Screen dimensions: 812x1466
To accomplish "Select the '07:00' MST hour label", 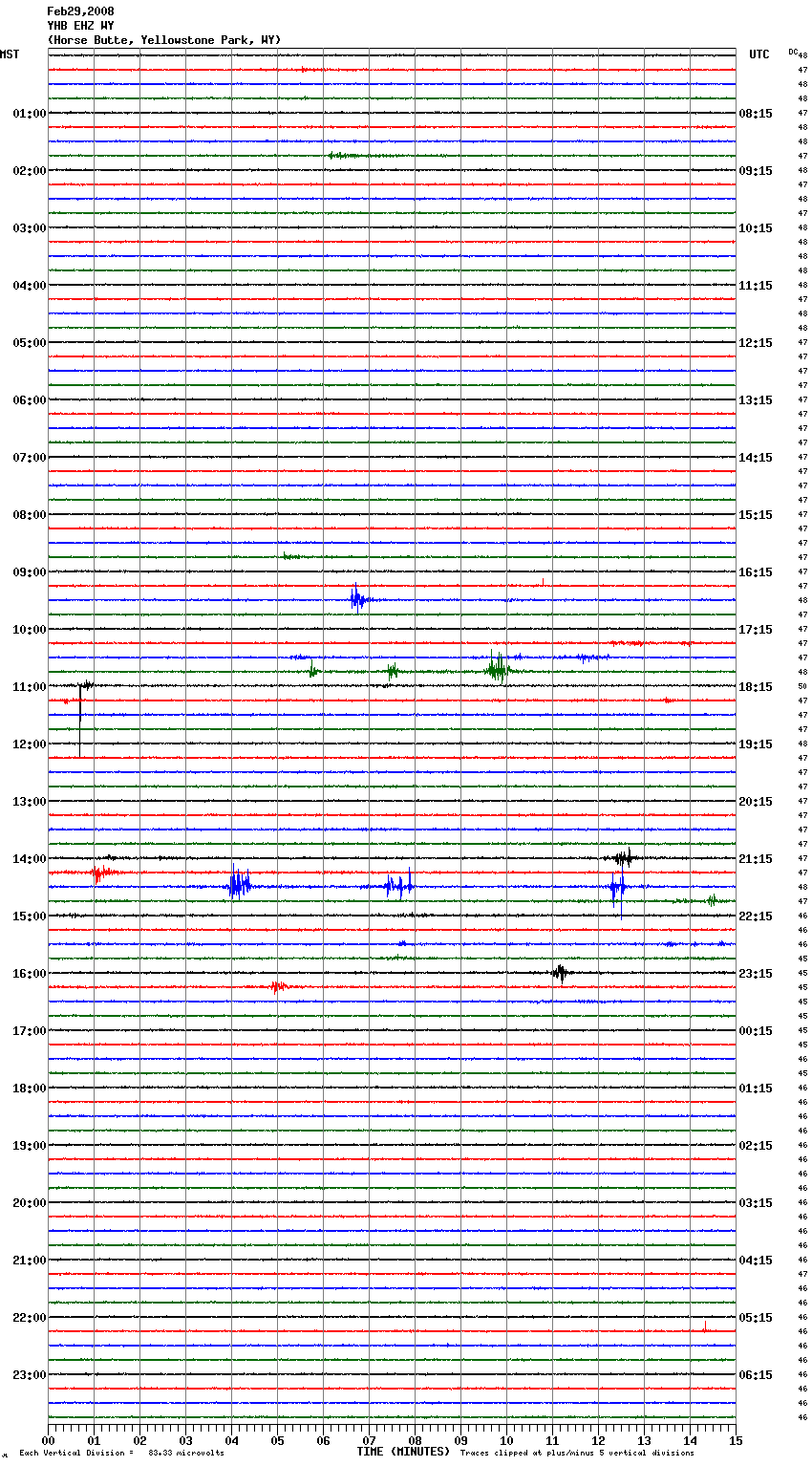I will (30, 458).
